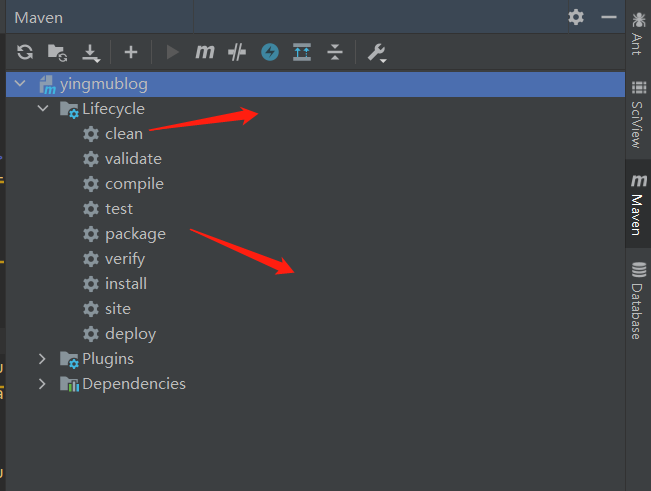Expand all nodes in Maven tree
The width and height of the screenshot is (651, 491).
(x=302, y=52)
